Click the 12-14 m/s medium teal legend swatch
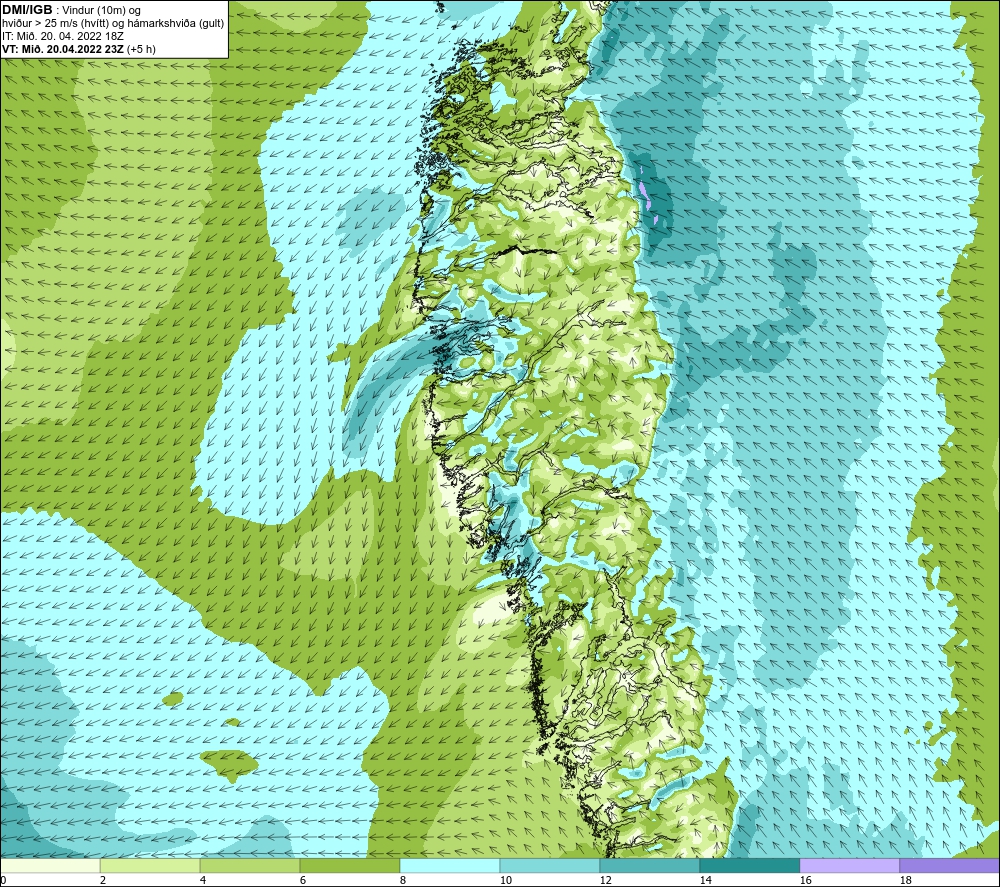Image resolution: width=1000 pixels, height=887 pixels. 649,865
